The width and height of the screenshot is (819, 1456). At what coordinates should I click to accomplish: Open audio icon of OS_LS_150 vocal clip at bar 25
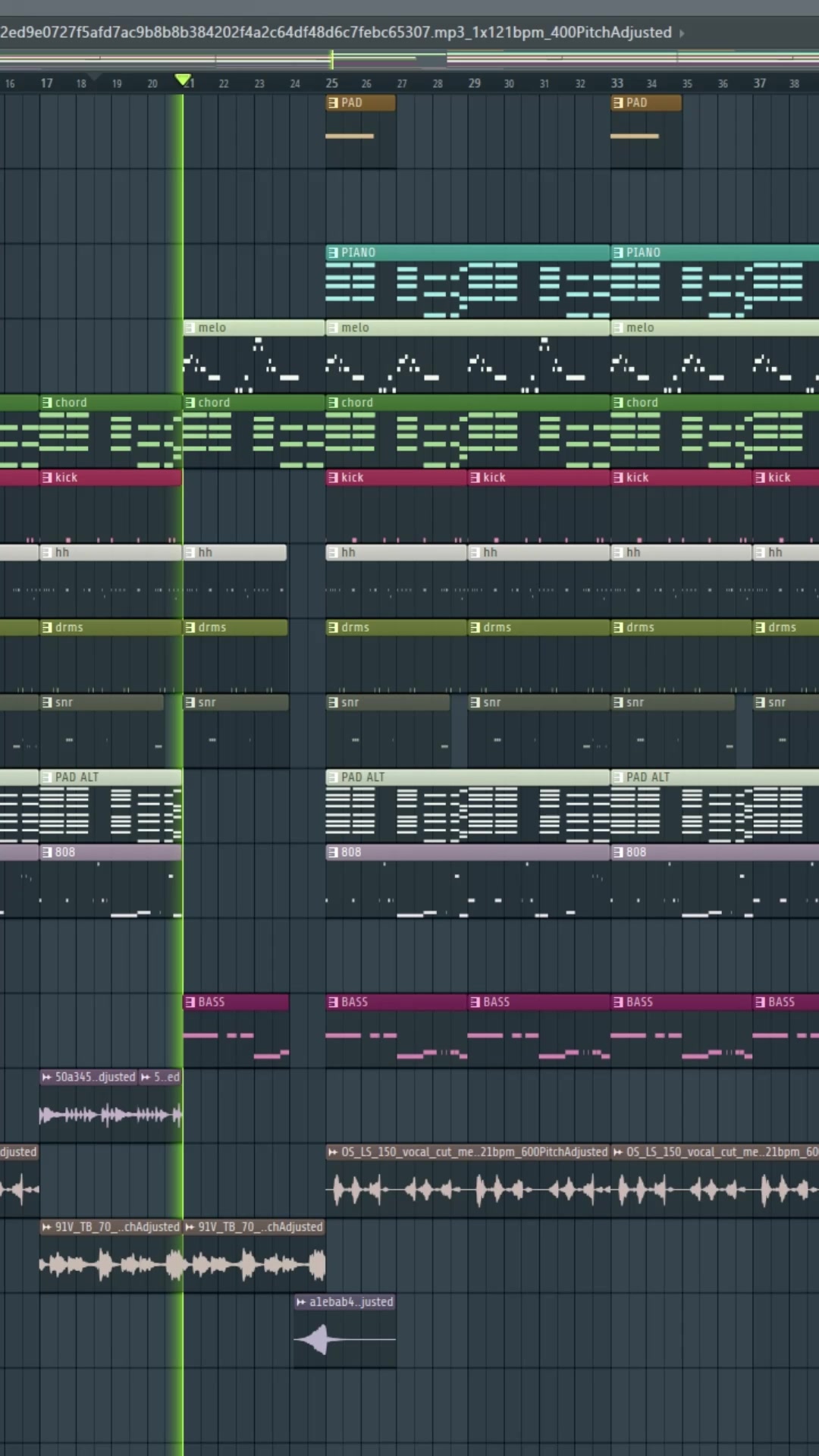[x=333, y=1152]
